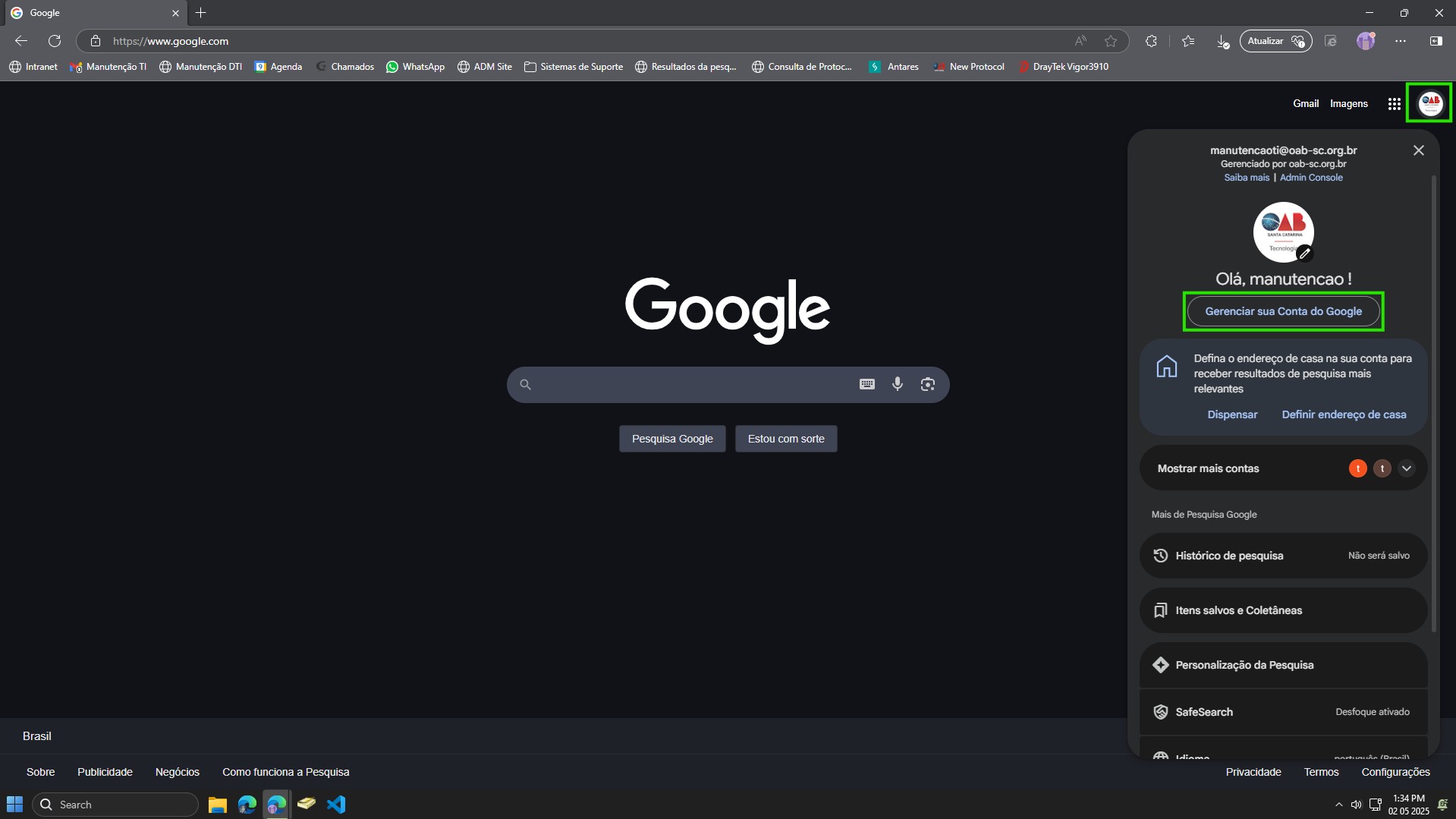This screenshot has height=819, width=1456.
Task: Open the ADM Site bookmark
Action: 484,67
